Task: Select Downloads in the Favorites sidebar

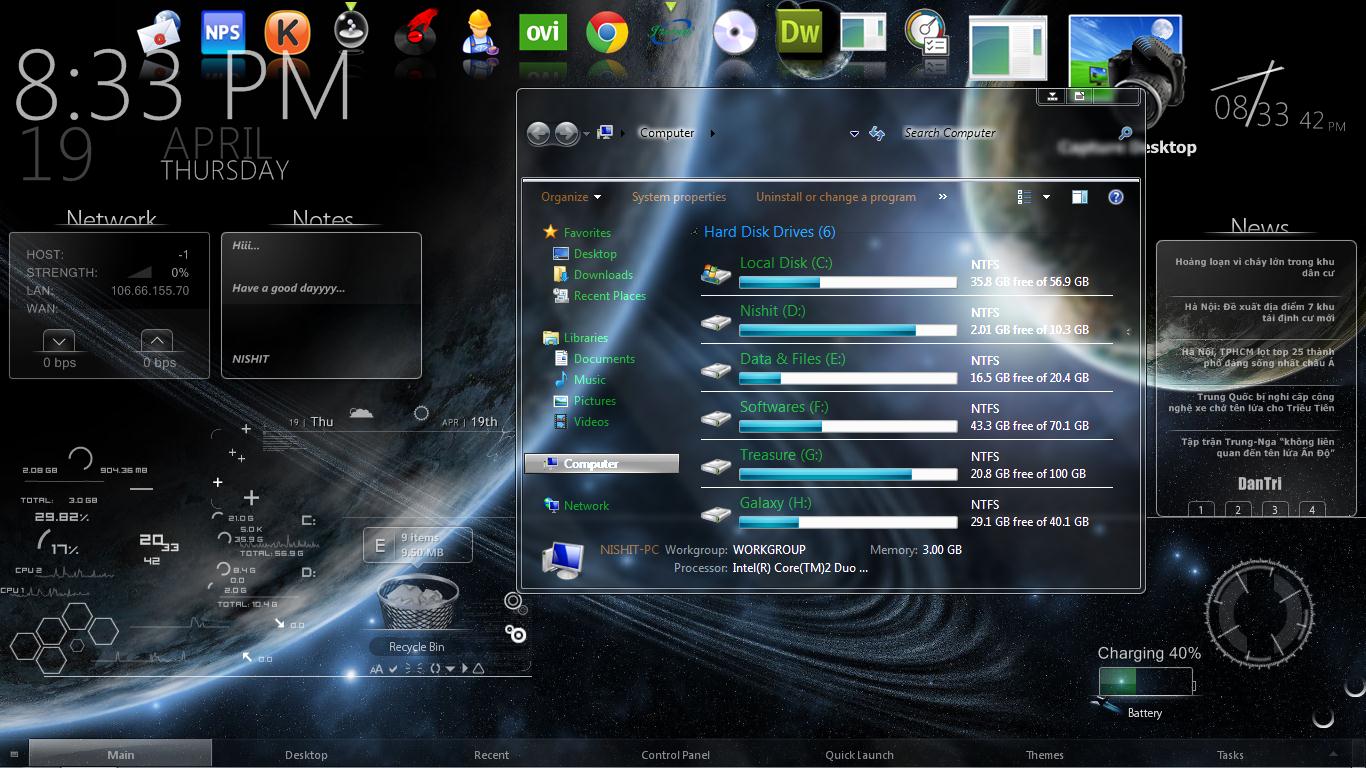Action: click(x=603, y=274)
